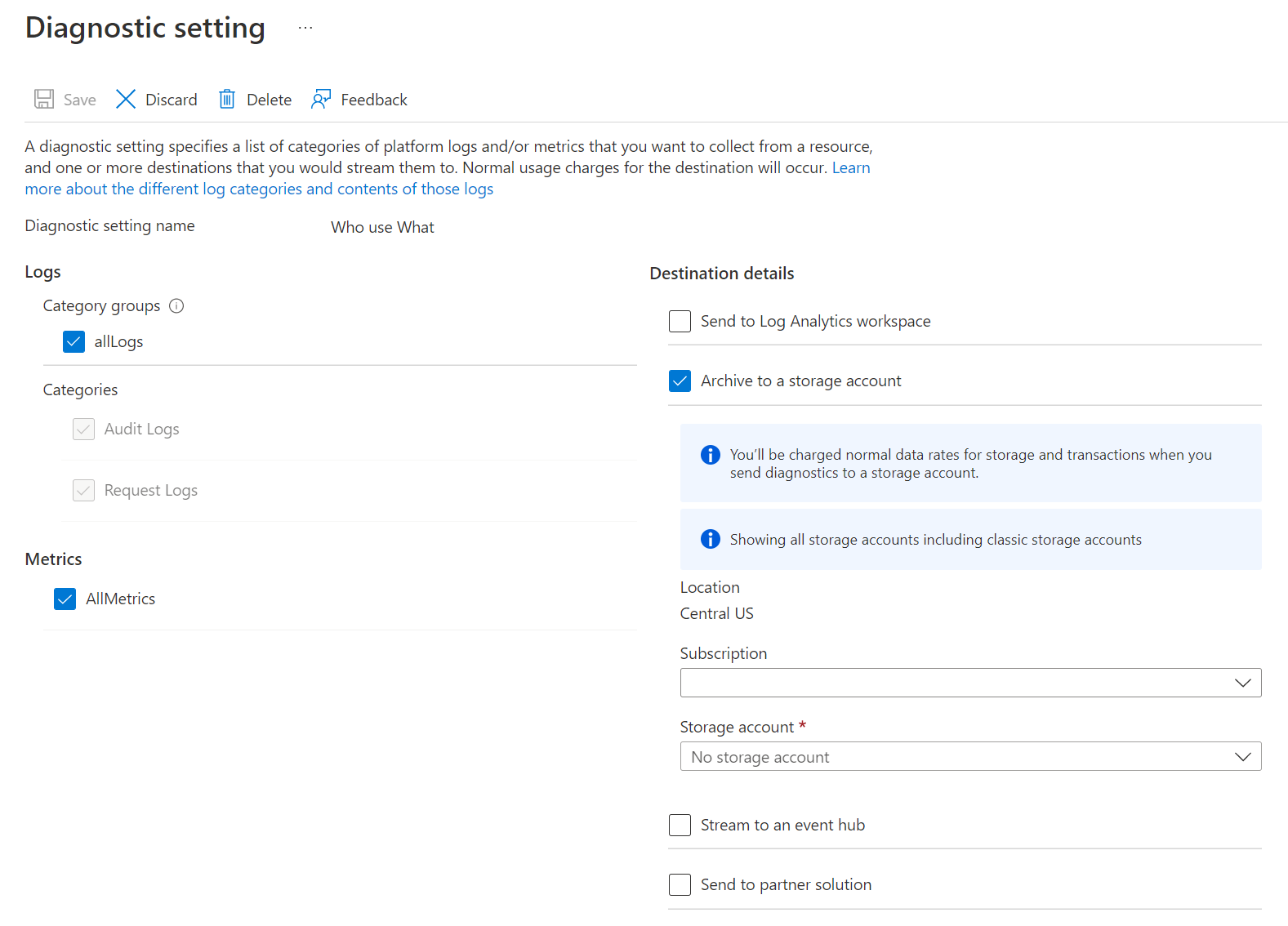
Task: Toggle the Audit Logs category checkbox
Action: click(84, 430)
